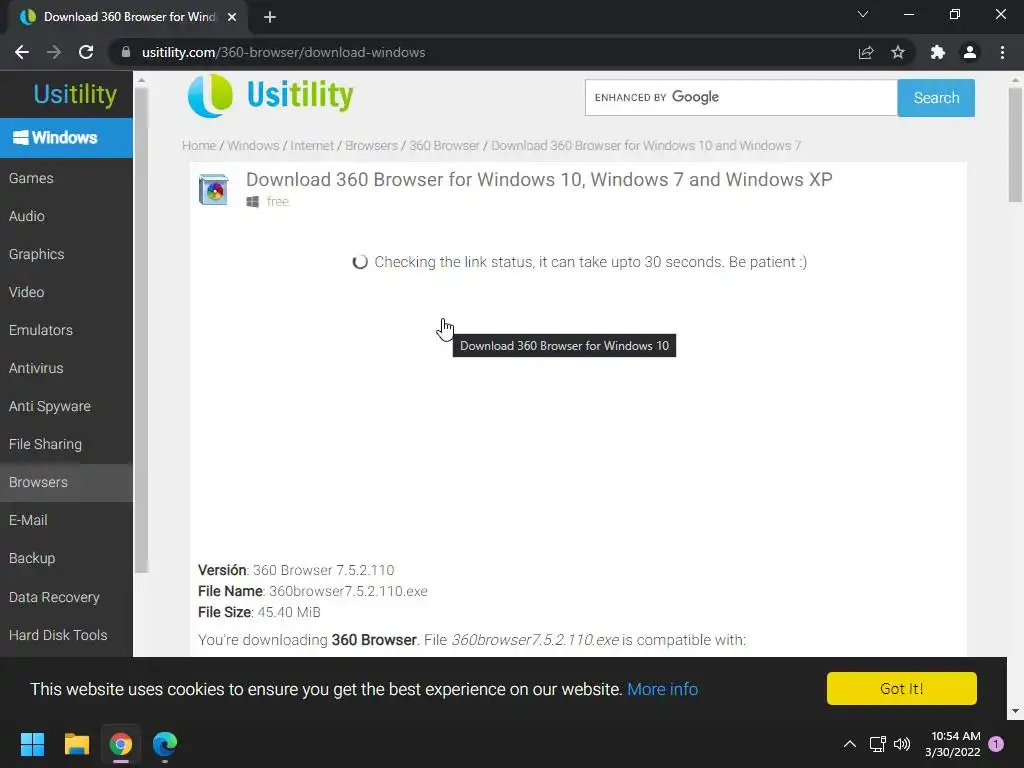Show hidden system tray icons

tap(850, 744)
